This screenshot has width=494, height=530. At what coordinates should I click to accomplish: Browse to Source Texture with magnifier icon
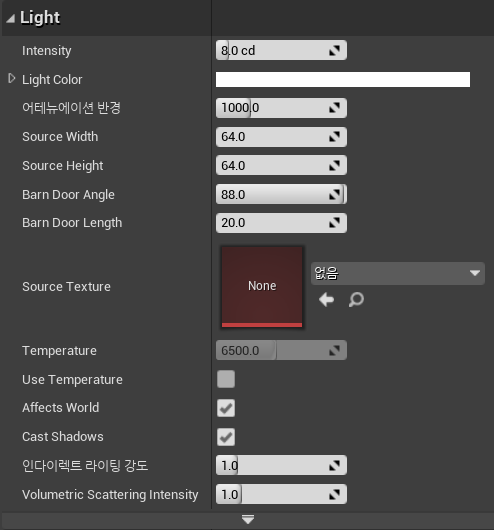click(x=356, y=300)
